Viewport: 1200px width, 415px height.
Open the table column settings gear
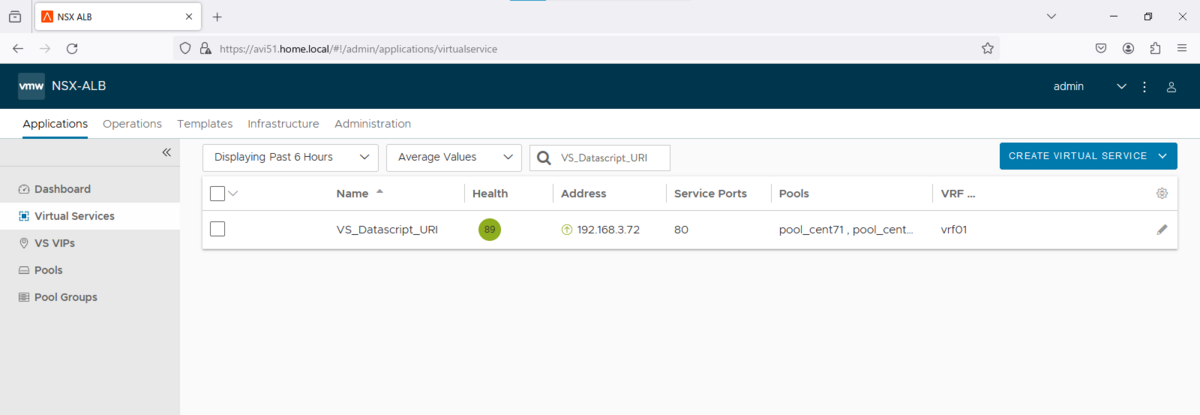pos(1162,194)
